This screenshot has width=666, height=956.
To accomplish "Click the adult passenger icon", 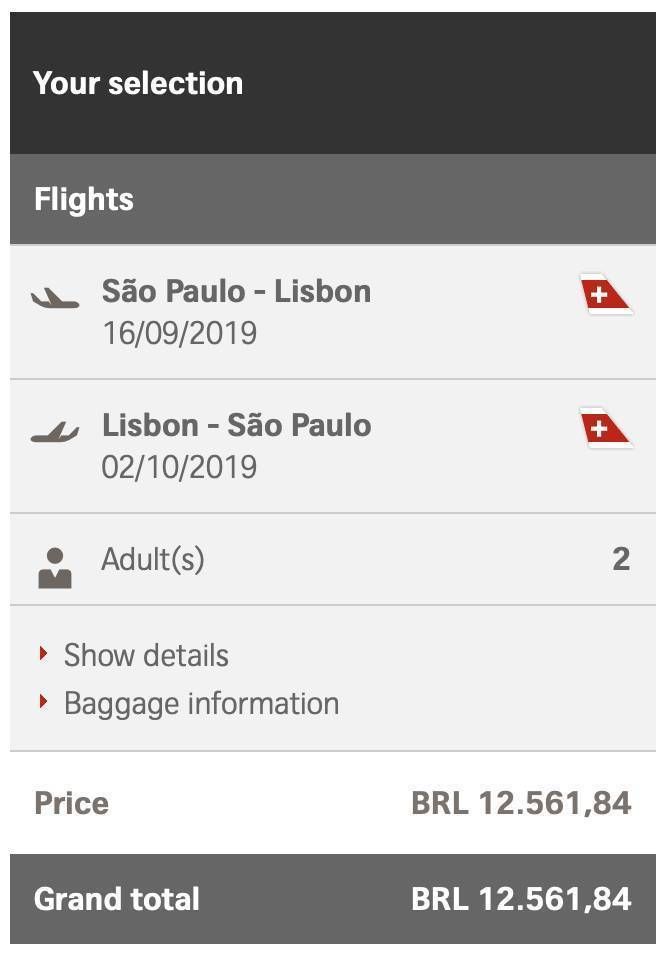I will [55, 568].
